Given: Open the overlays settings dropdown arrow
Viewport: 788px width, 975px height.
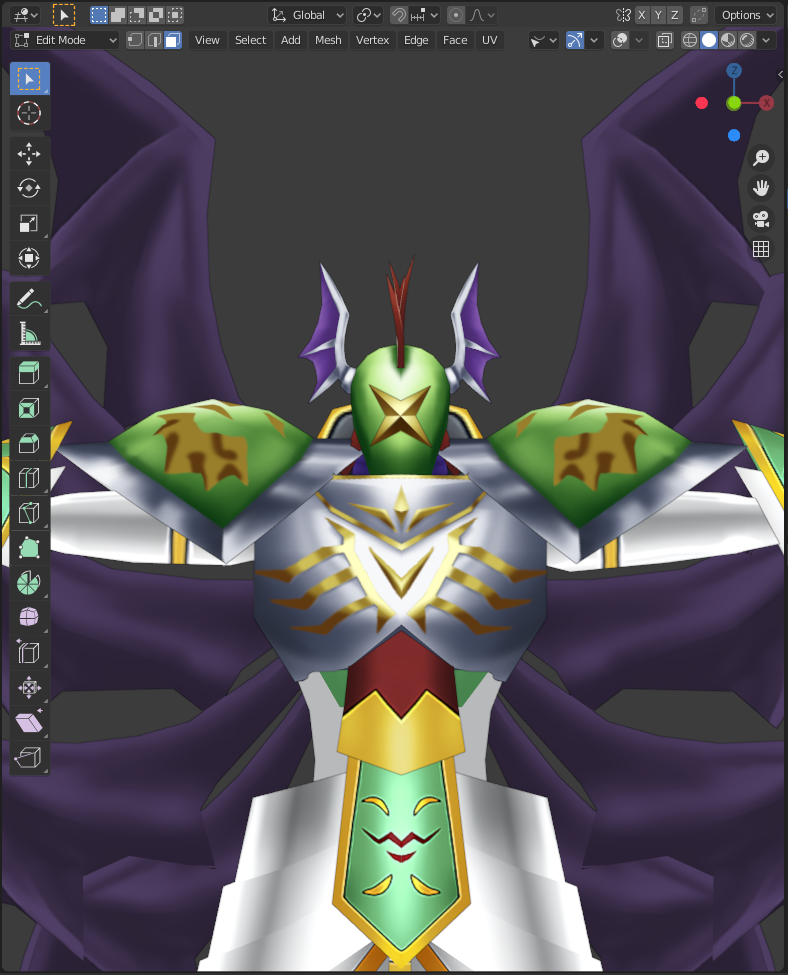Looking at the screenshot, I should (639, 40).
